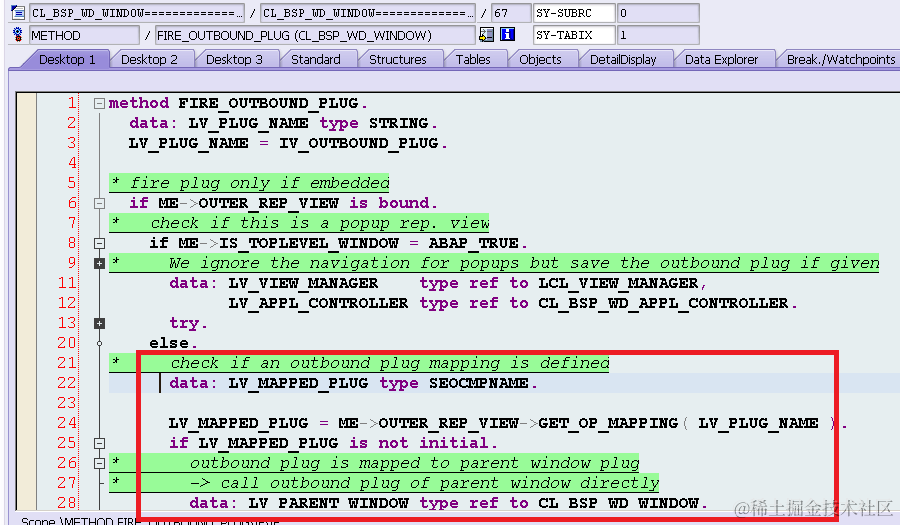Click line number 2 in the margin

[71, 123]
